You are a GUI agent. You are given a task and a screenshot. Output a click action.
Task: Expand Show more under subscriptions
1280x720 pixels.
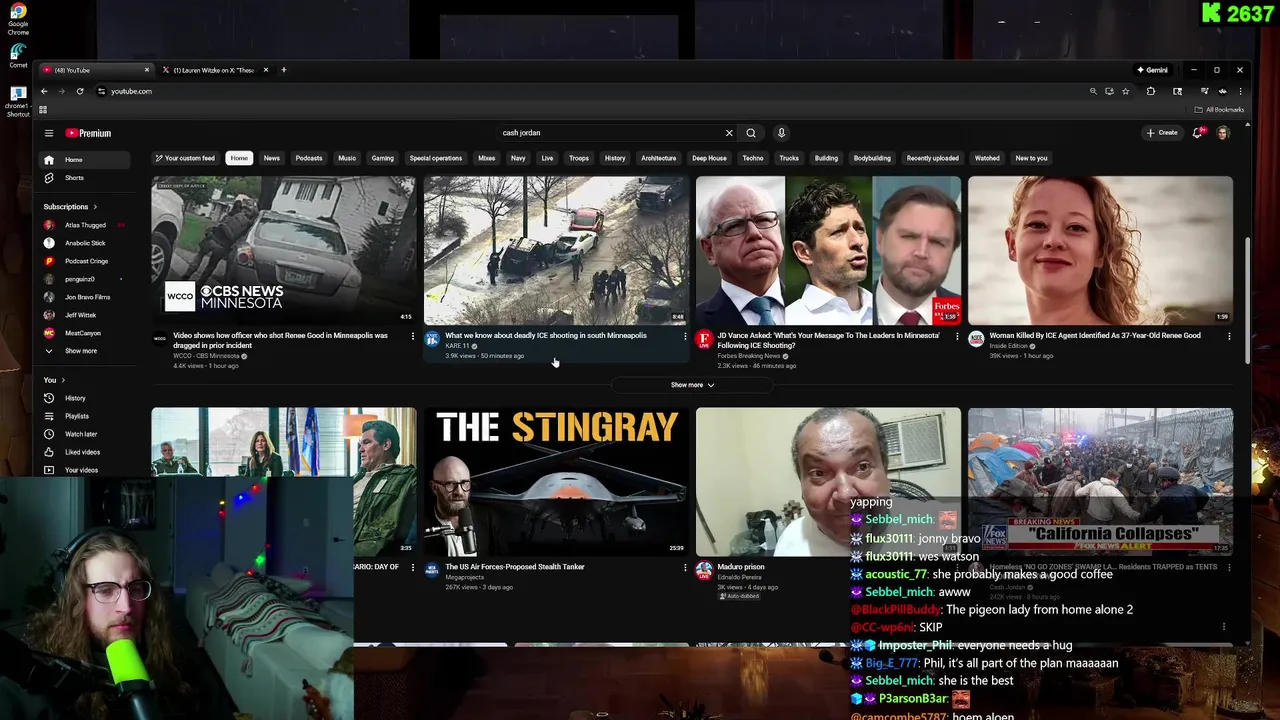click(85, 351)
